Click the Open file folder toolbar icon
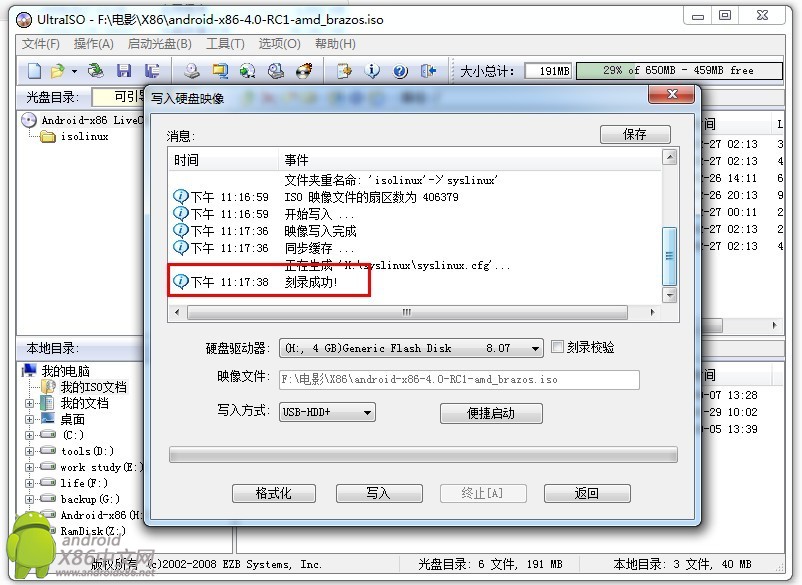The height and width of the screenshot is (585, 802). (57, 71)
